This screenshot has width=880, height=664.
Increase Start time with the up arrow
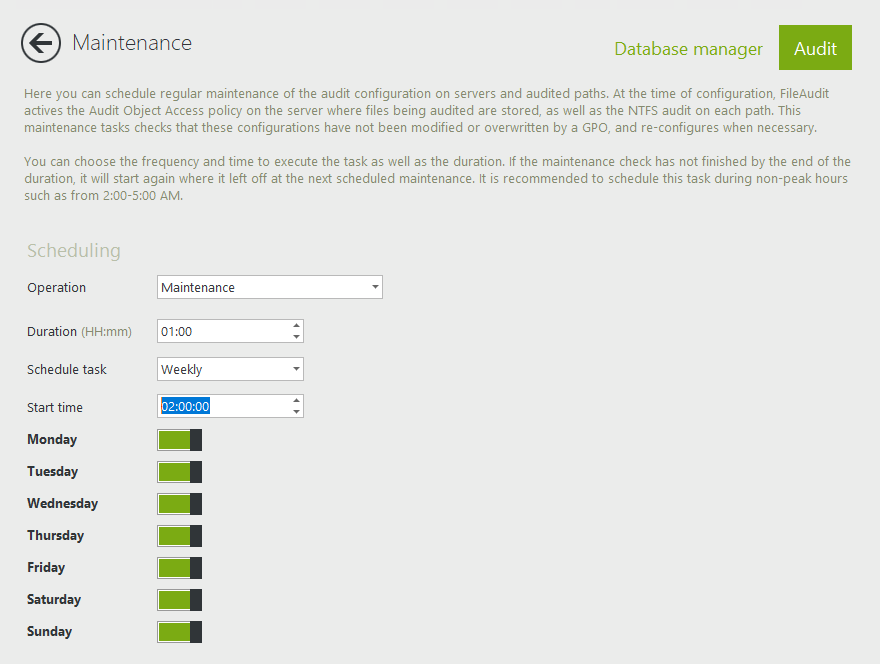click(x=296, y=400)
